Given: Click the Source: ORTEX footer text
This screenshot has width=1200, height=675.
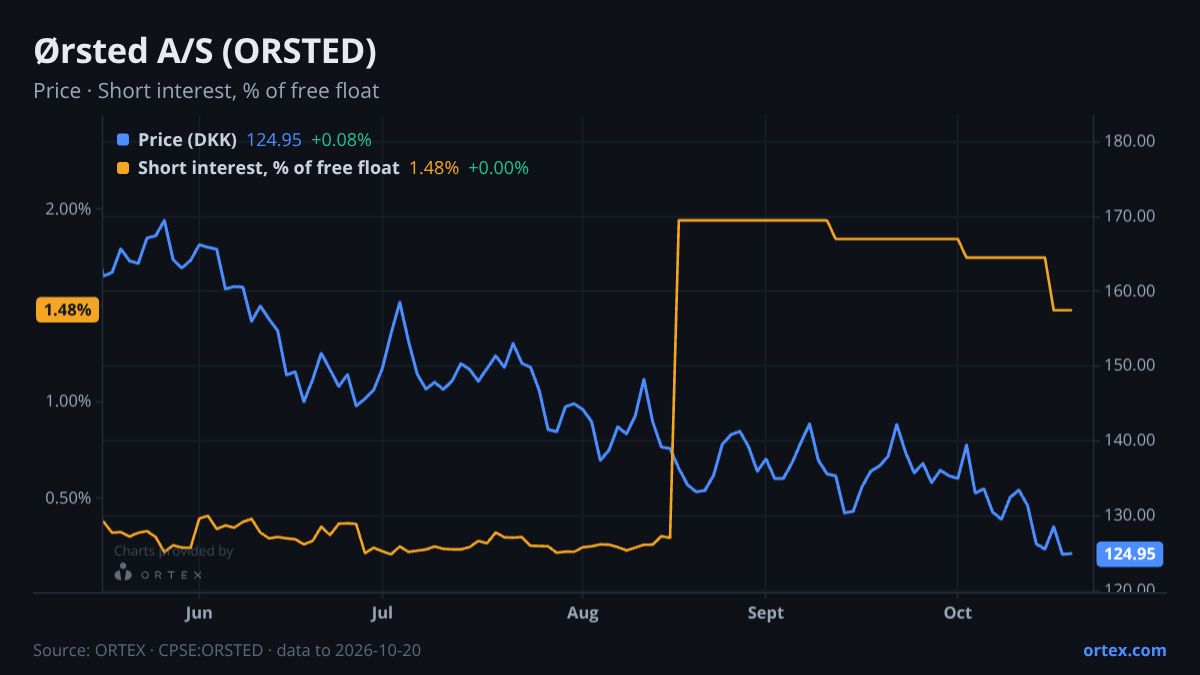Looking at the screenshot, I should 227,650.
